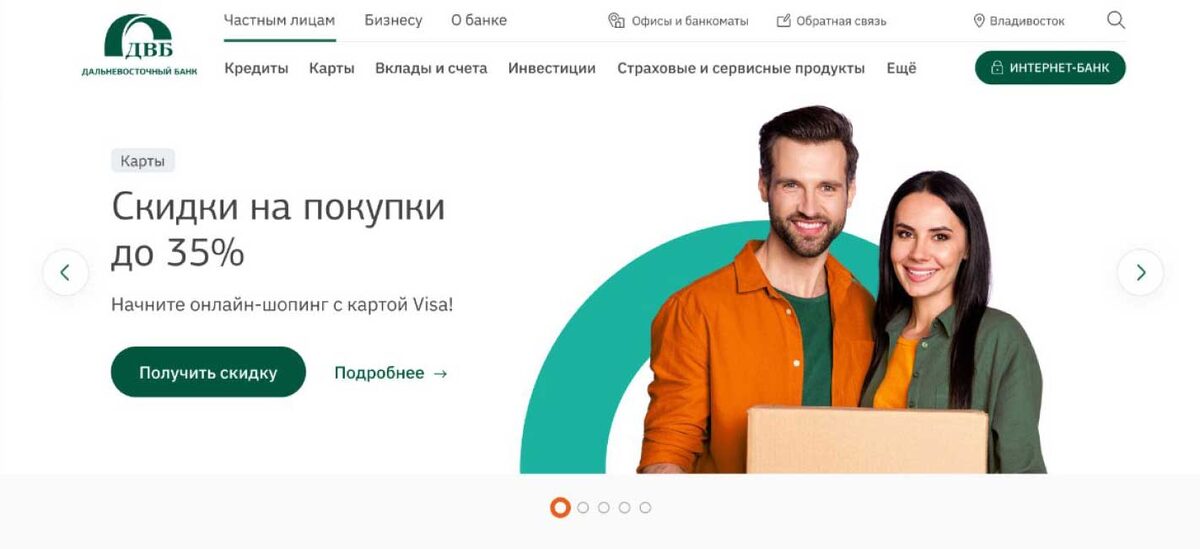1200x549 pixels.
Task: Click the Карты category tag
Action: point(142,160)
